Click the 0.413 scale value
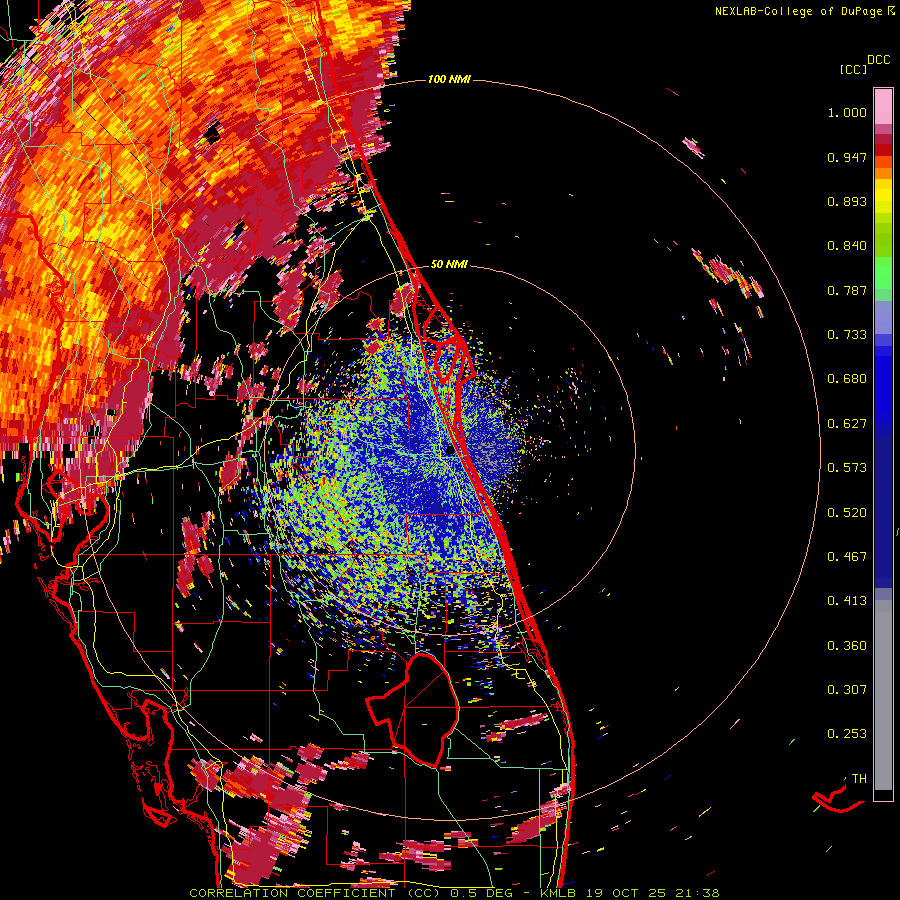900x900 pixels. point(847,601)
